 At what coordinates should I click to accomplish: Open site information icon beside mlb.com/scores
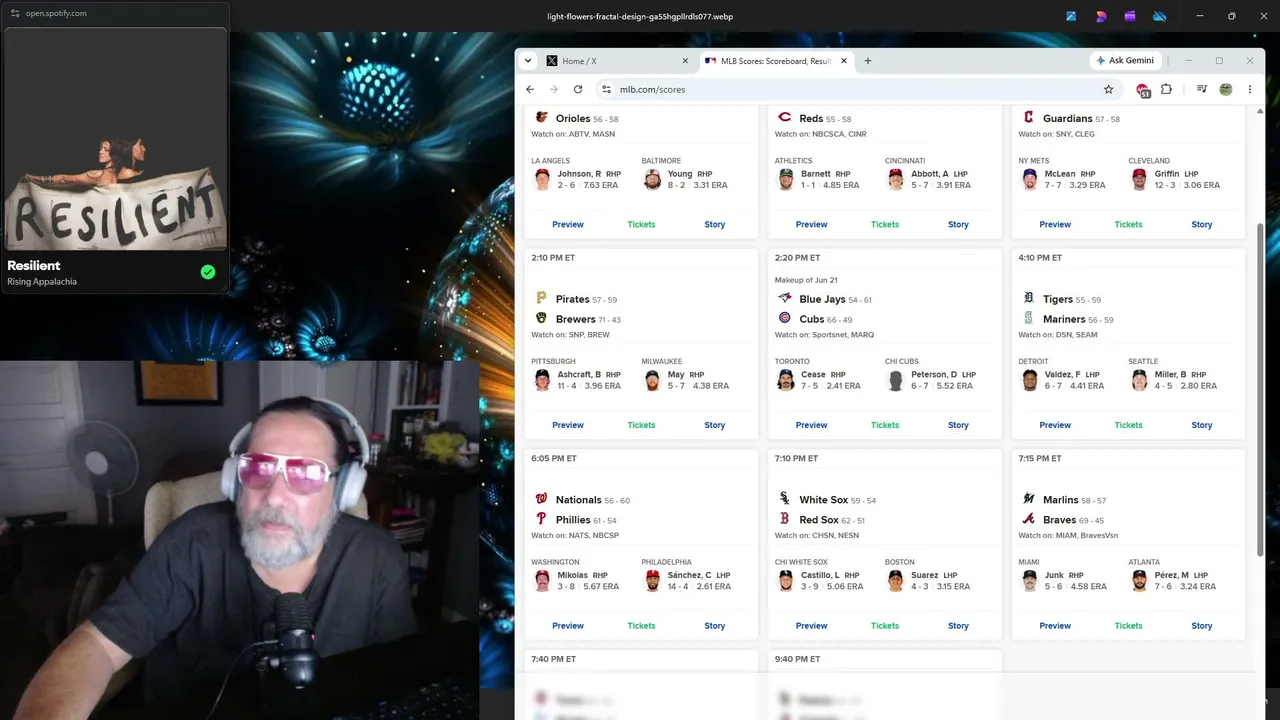click(x=605, y=89)
